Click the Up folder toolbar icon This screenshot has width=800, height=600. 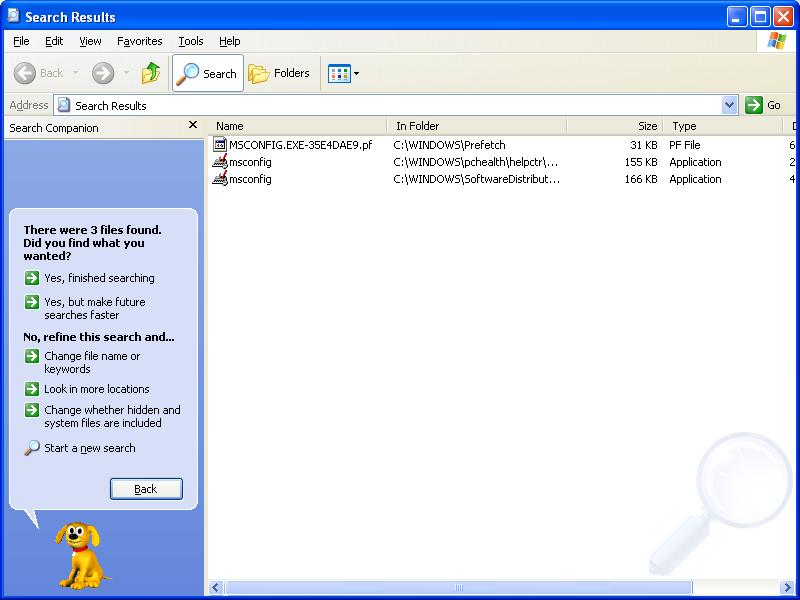[x=151, y=73]
